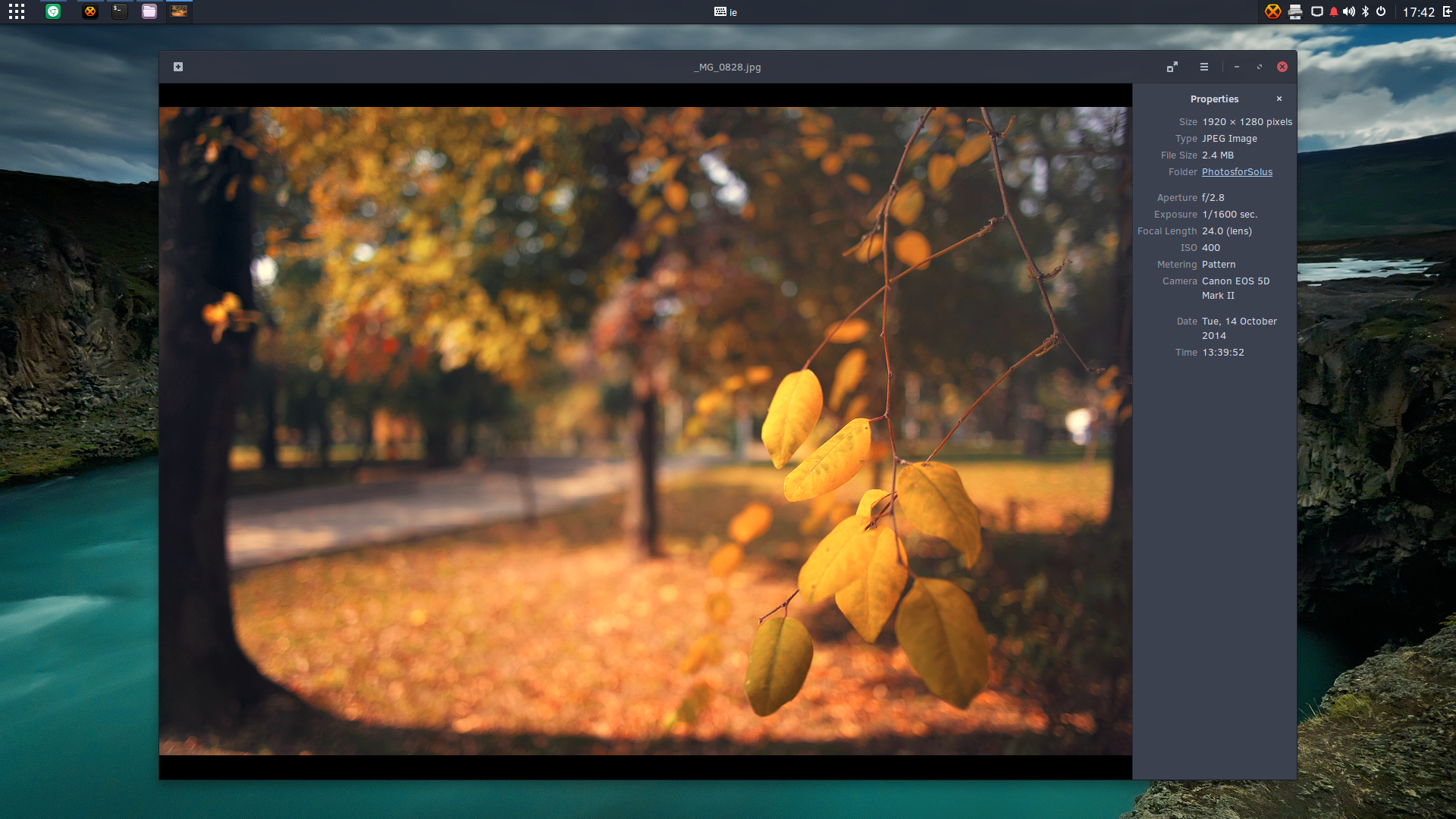Minimize the _MG_0828.jpg window
Image resolution: width=1456 pixels, height=819 pixels.
tap(1237, 67)
